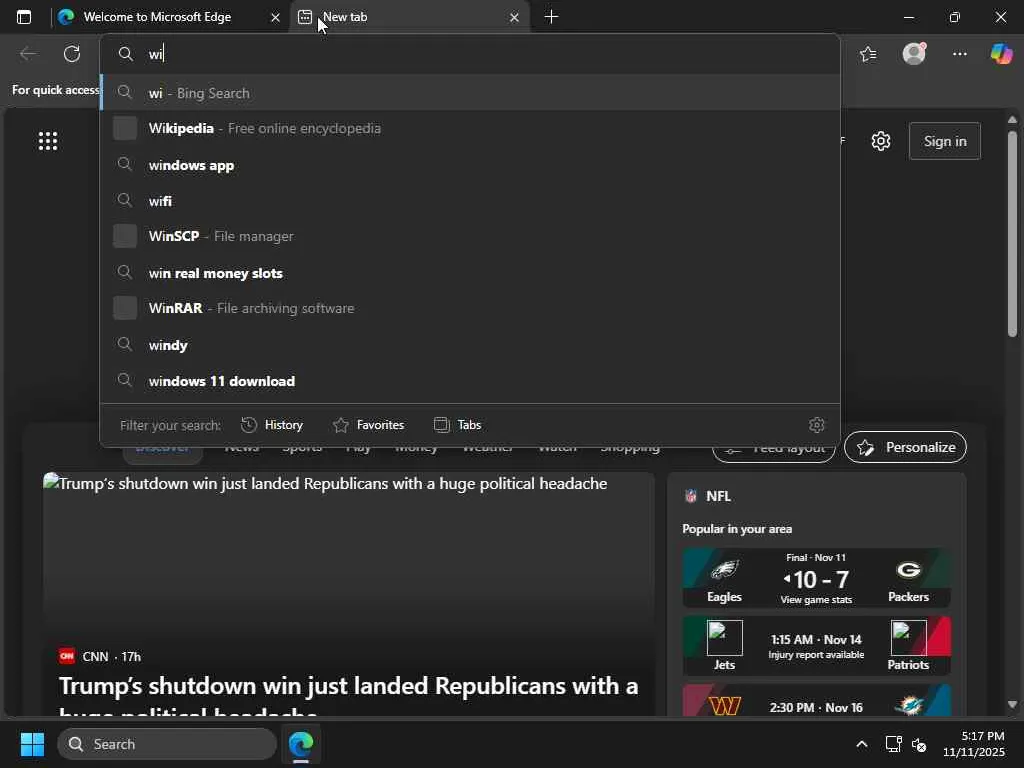This screenshot has height=768, width=1024.
Task: Click the Packers team logo
Action: click(x=908, y=570)
